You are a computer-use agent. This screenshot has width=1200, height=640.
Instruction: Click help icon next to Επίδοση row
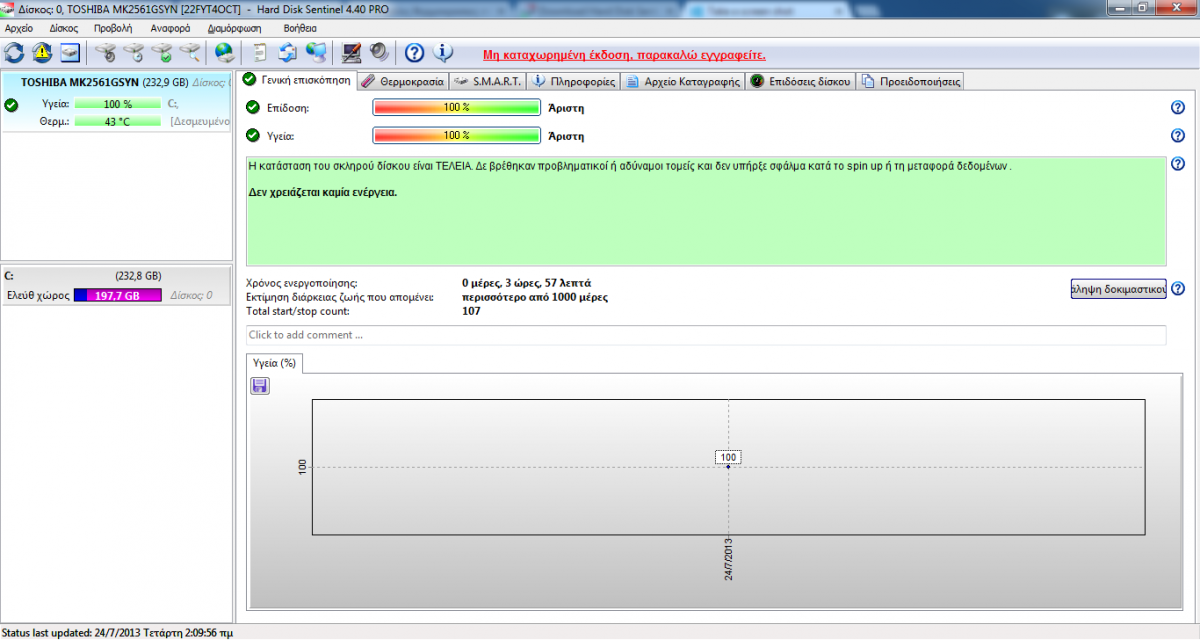click(1178, 108)
